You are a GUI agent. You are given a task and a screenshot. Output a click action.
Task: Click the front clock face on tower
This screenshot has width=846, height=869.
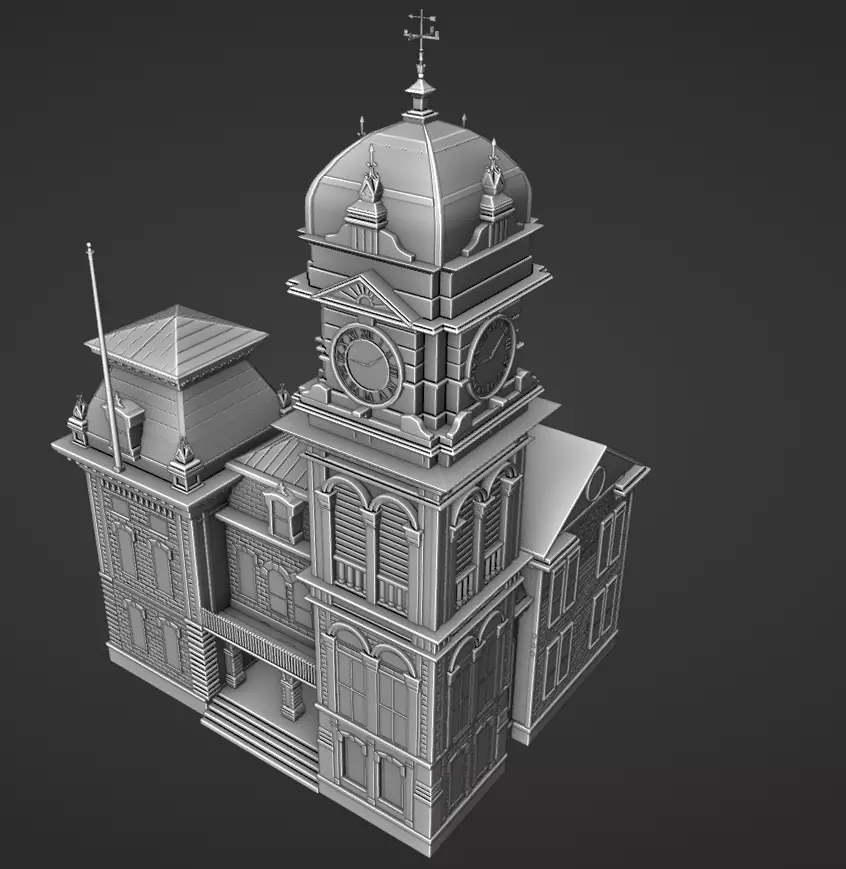pos(366,365)
